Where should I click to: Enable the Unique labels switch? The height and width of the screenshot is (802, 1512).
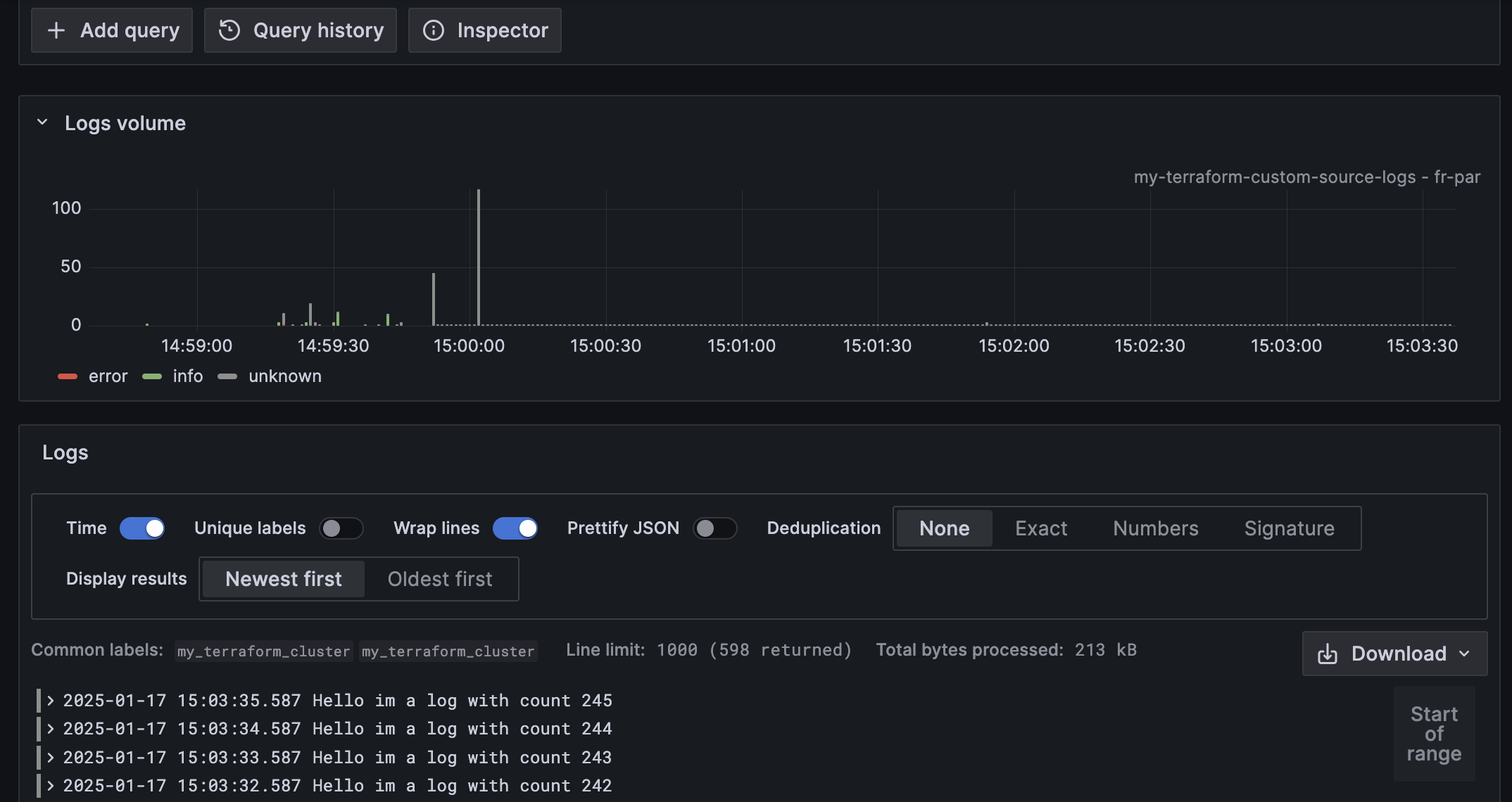341,528
